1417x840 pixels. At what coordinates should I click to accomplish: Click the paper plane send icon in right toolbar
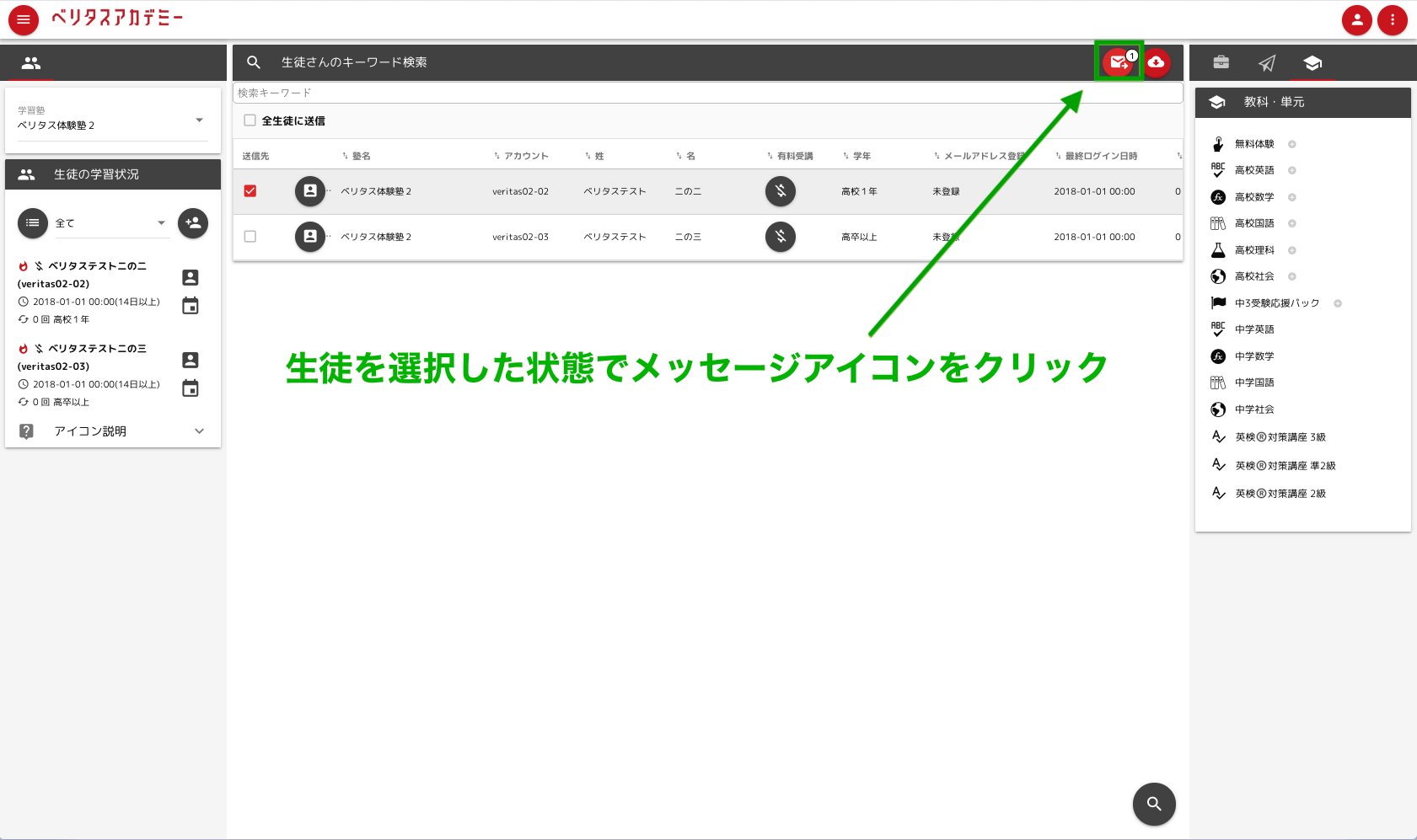[1267, 62]
